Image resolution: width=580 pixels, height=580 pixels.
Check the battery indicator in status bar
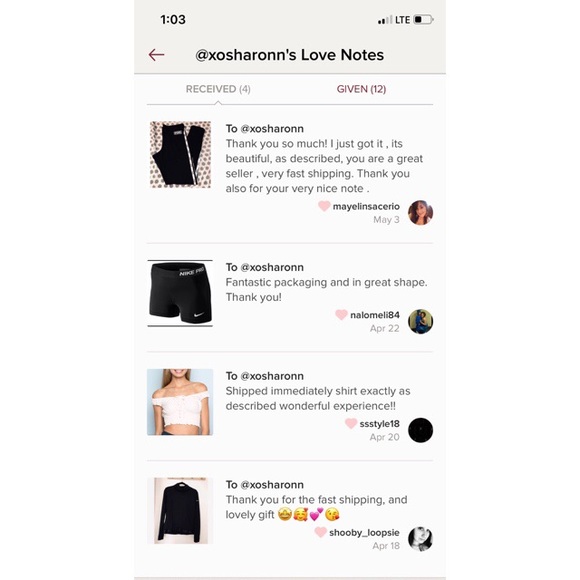tap(423, 19)
